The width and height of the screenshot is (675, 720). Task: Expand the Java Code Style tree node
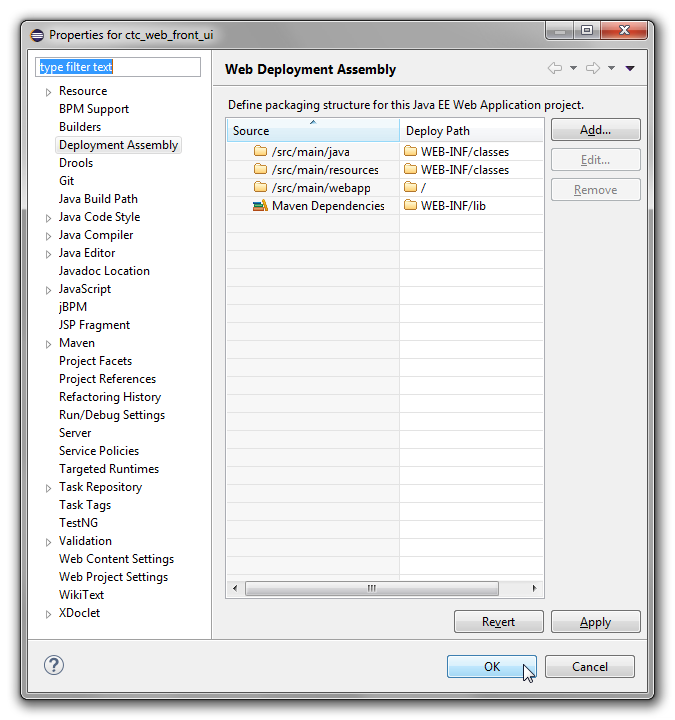pyautogui.click(x=48, y=218)
